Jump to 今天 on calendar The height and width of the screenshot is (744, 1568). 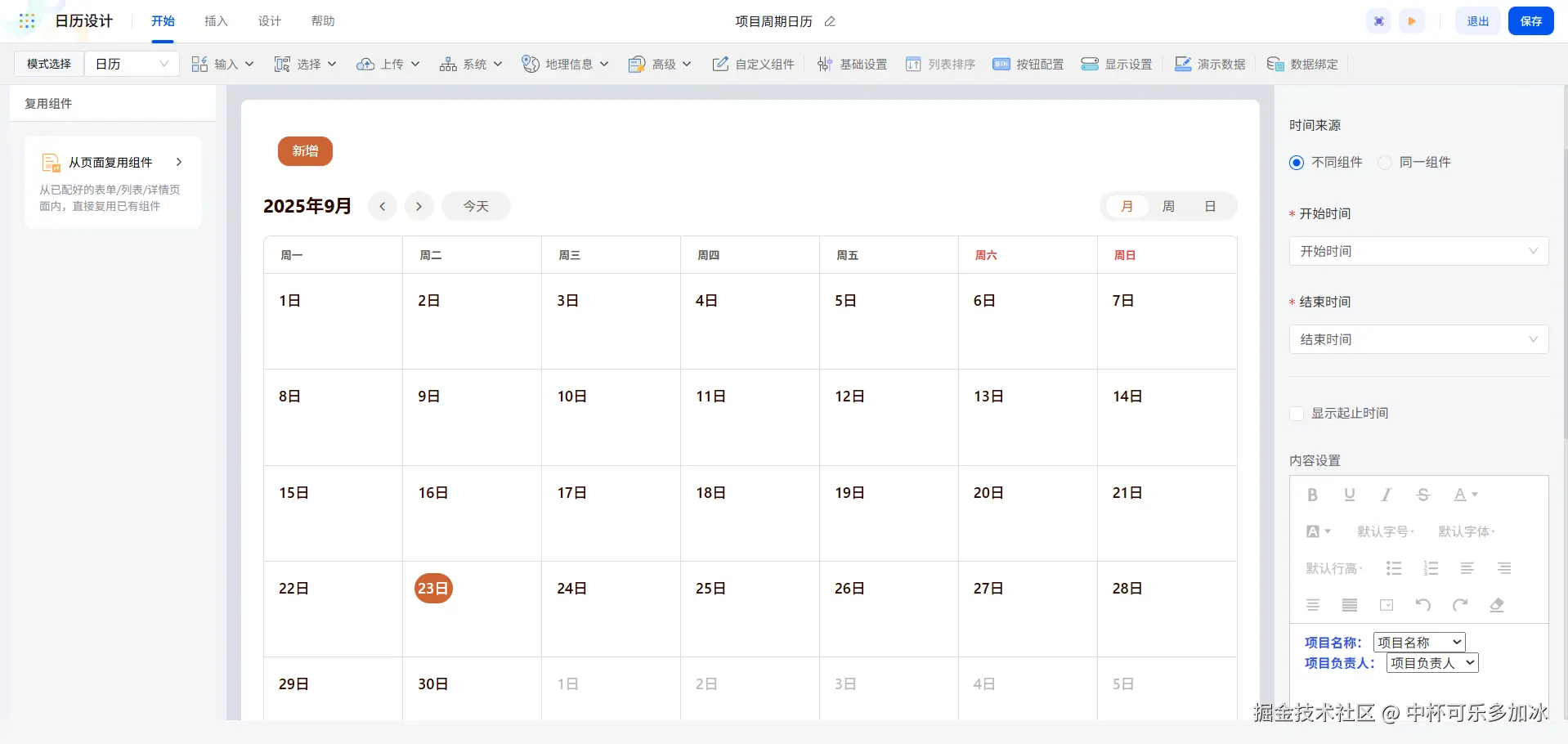[x=476, y=206]
